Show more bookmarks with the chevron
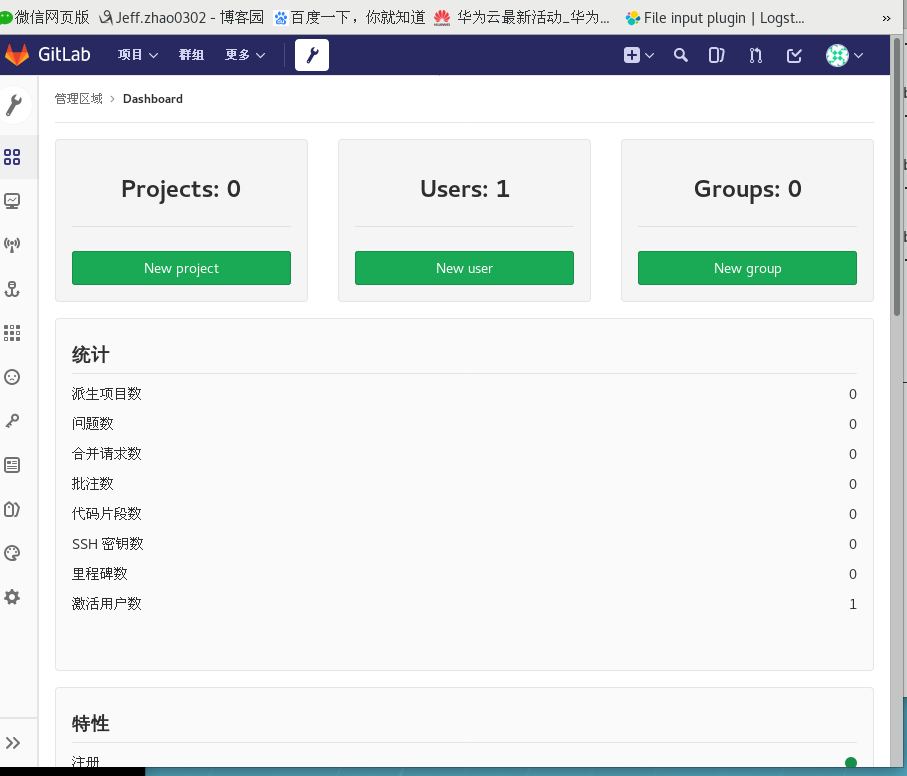This screenshot has width=907, height=776. (886, 18)
